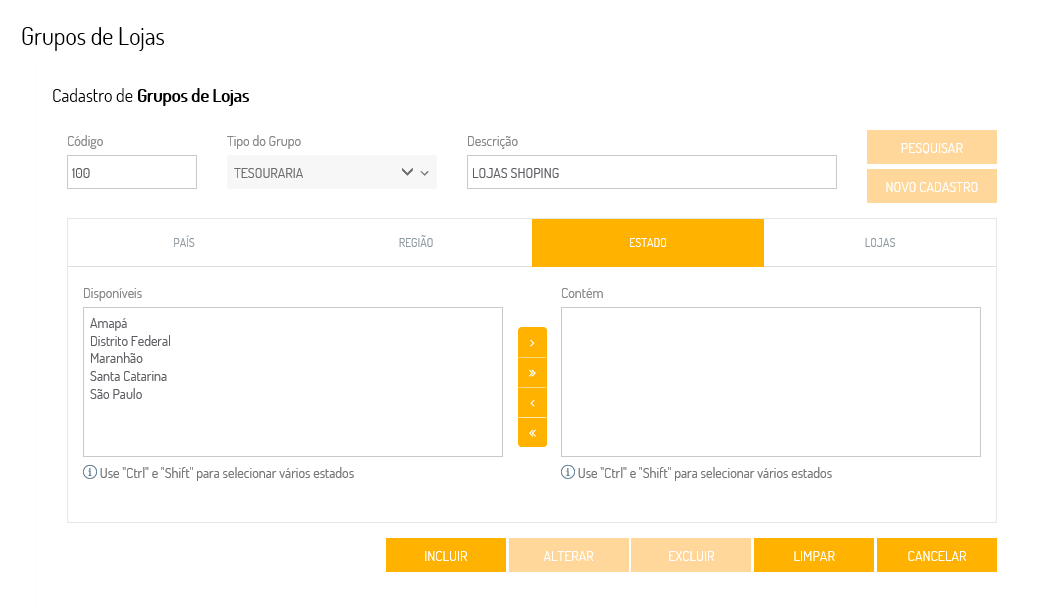Screen dimensions: 1045x610
Task: Click the Descrição text field
Action: click(x=651, y=172)
